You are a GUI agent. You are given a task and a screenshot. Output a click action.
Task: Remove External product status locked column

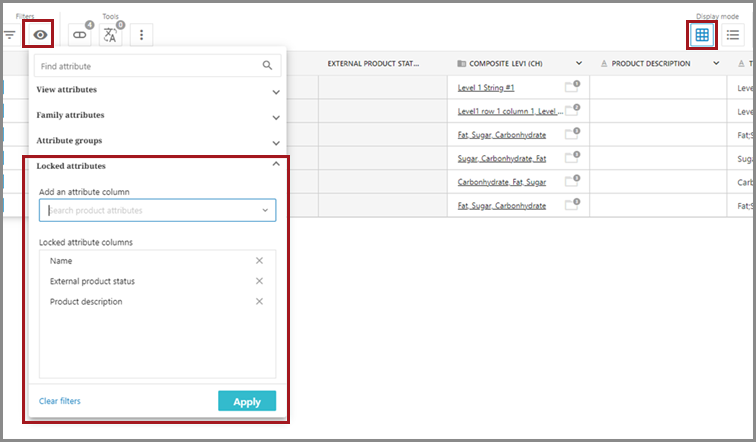coord(259,281)
